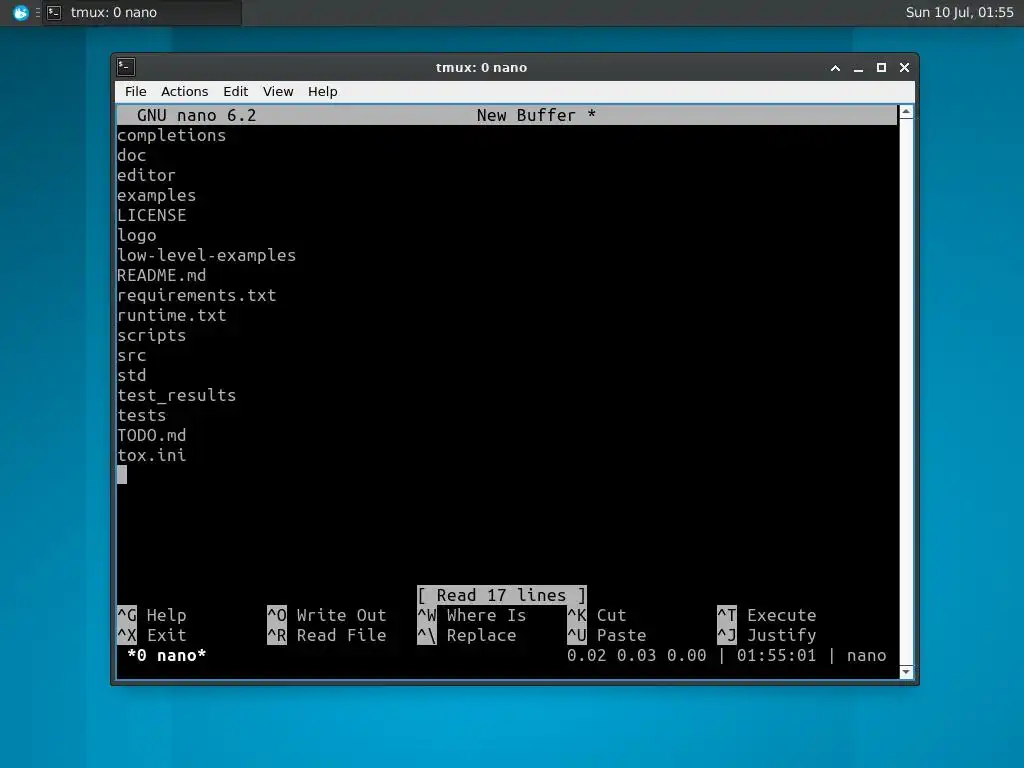
Task: Click the 'runtime.txt' line
Action: click(x=171, y=315)
